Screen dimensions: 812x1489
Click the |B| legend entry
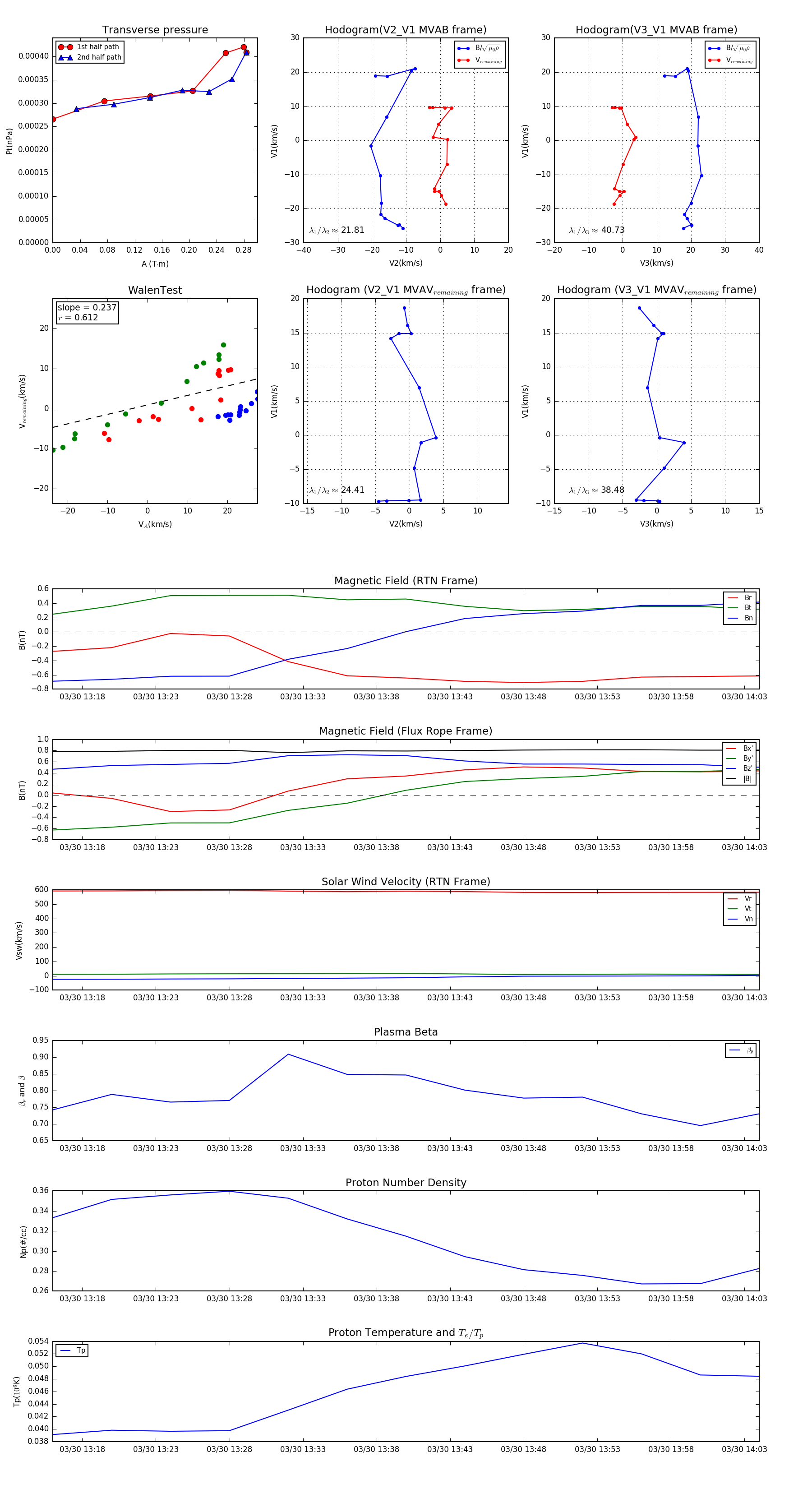point(740,779)
